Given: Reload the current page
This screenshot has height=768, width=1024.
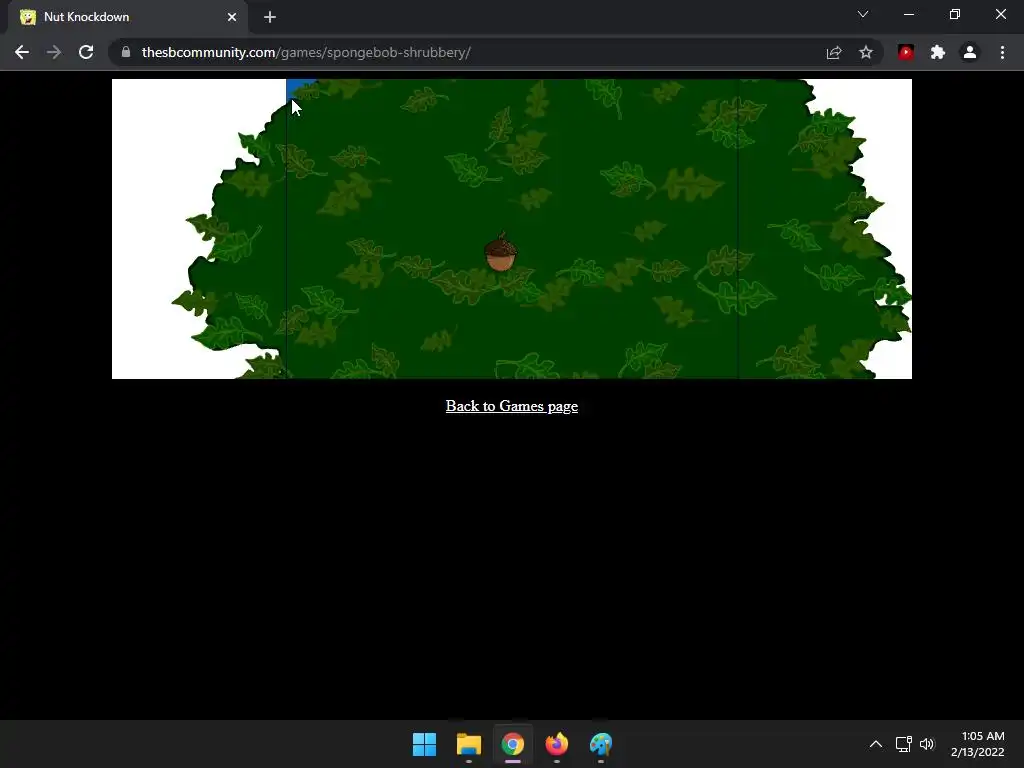Looking at the screenshot, I should [86, 52].
